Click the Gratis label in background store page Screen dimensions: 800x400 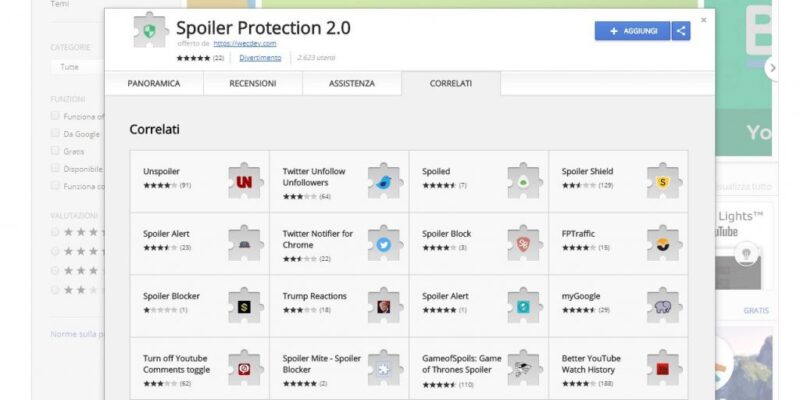coord(756,310)
